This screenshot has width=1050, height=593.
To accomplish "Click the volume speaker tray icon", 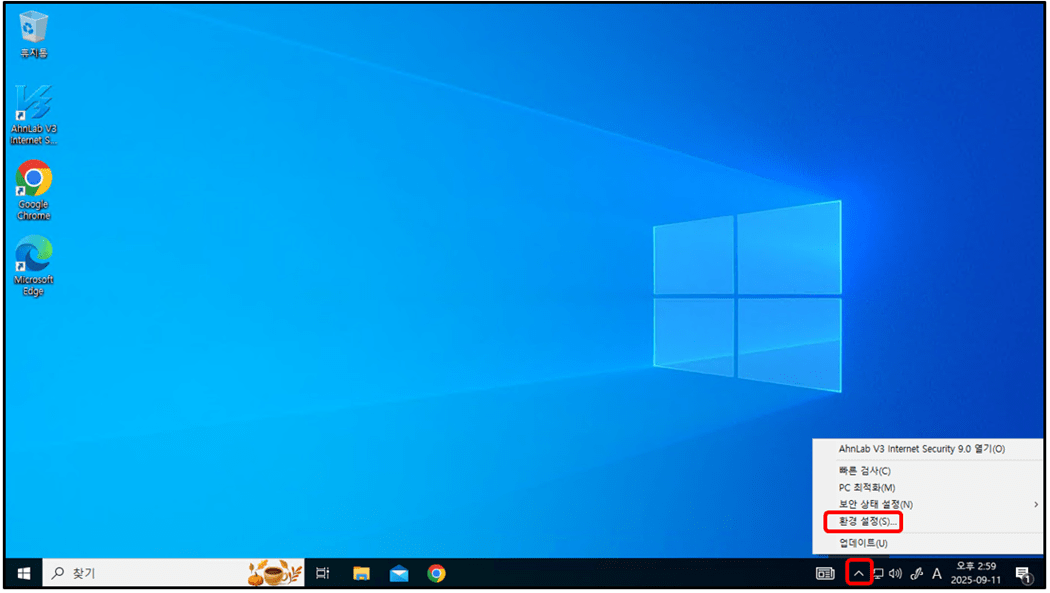I will (895, 573).
